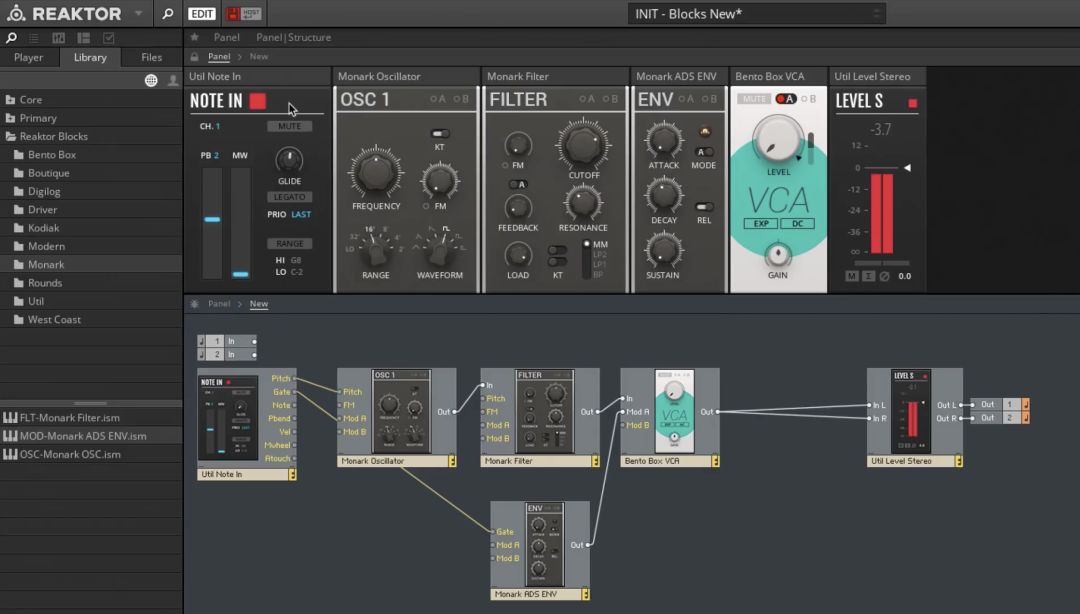
Task: Click the Reaktor logo icon
Action: [x=15, y=13]
